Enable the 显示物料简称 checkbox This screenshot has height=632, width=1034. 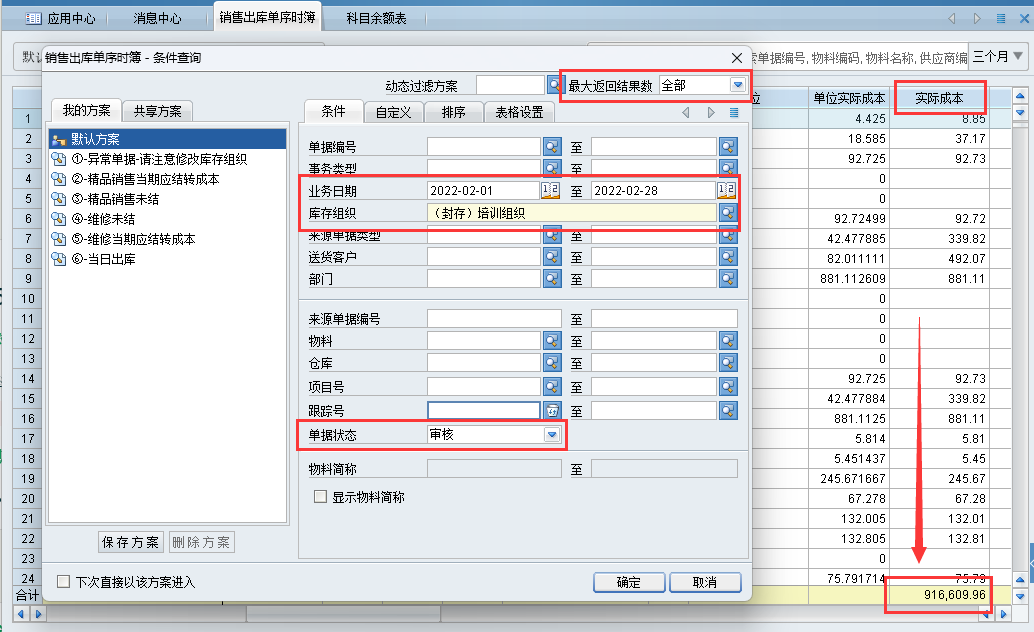coord(321,497)
